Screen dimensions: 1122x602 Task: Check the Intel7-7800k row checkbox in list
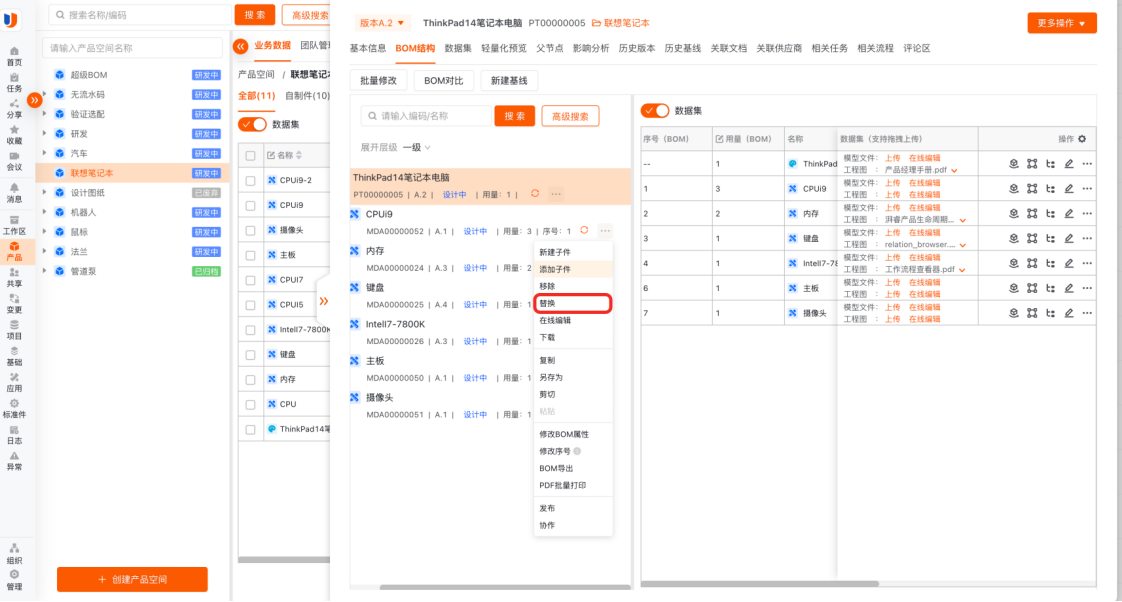(250, 330)
